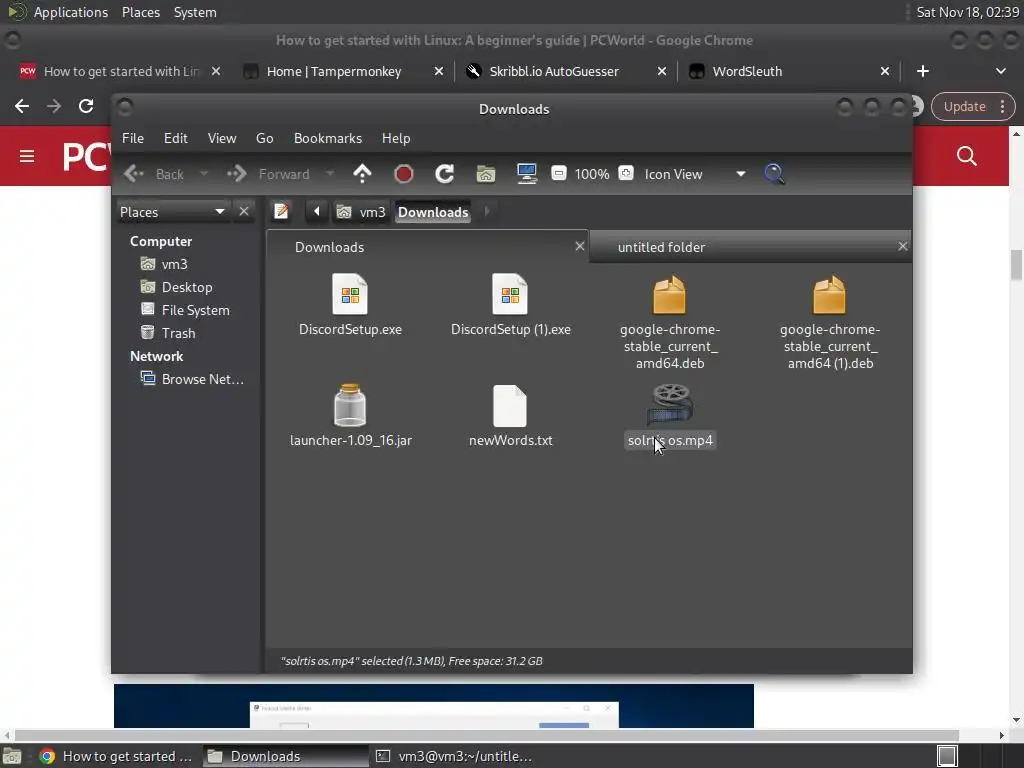Image resolution: width=1024 pixels, height=768 pixels.
Task: Switch to Home | Tampermonkey Chrome tab
Action: pyautogui.click(x=334, y=71)
